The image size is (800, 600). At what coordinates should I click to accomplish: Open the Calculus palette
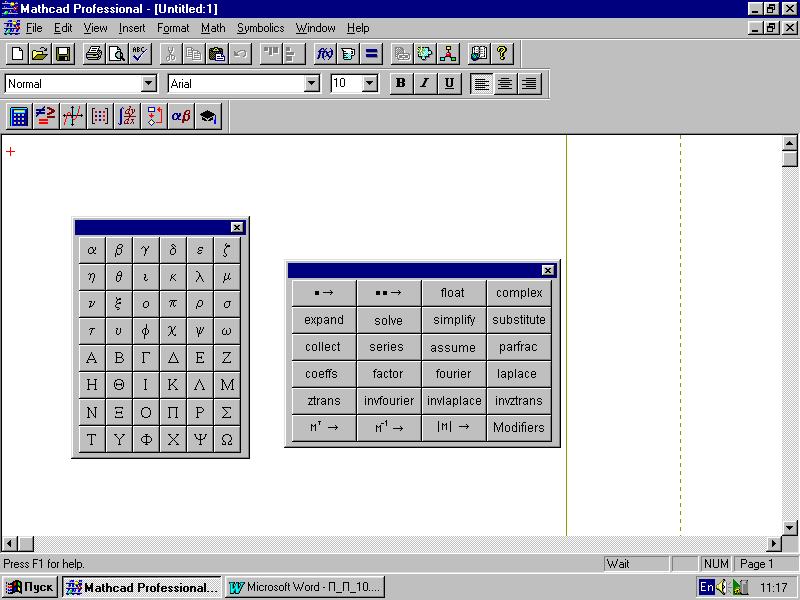(127, 116)
